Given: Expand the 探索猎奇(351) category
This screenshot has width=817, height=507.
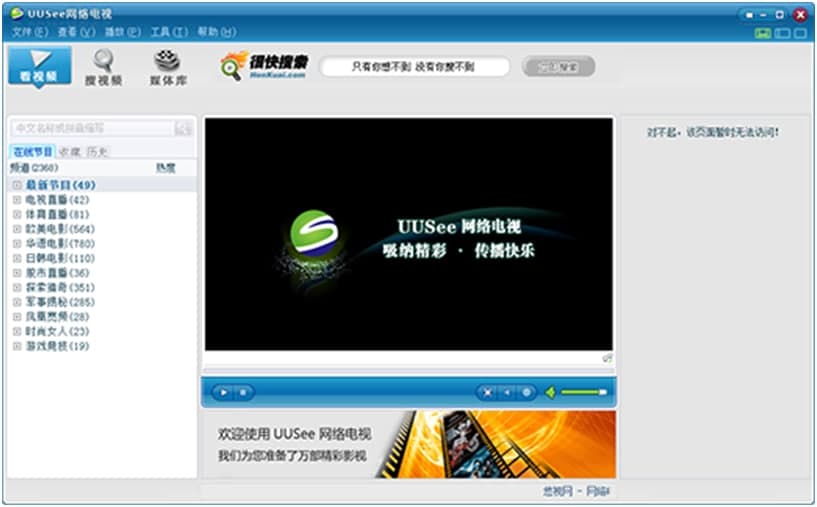Looking at the screenshot, I should click(x=17, y=287).
